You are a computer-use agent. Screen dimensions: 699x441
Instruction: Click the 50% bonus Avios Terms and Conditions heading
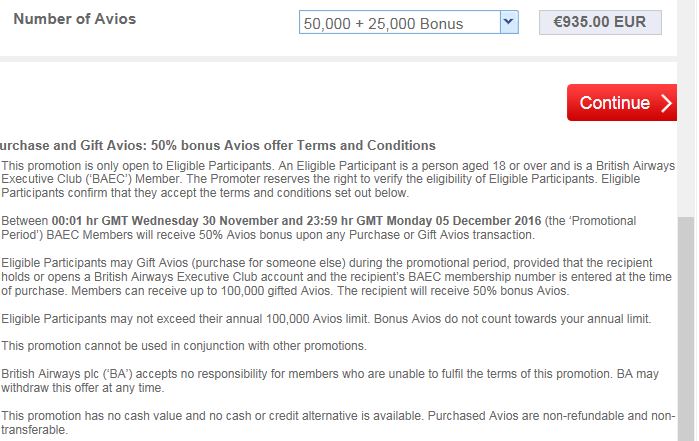(x=218, y=145)
